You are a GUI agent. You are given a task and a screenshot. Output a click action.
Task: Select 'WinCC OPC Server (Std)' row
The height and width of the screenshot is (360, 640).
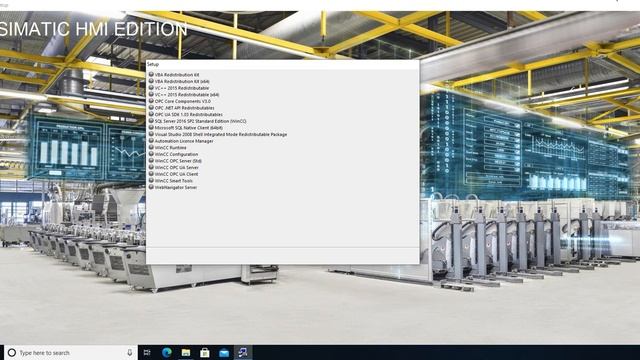coord(175,160)
